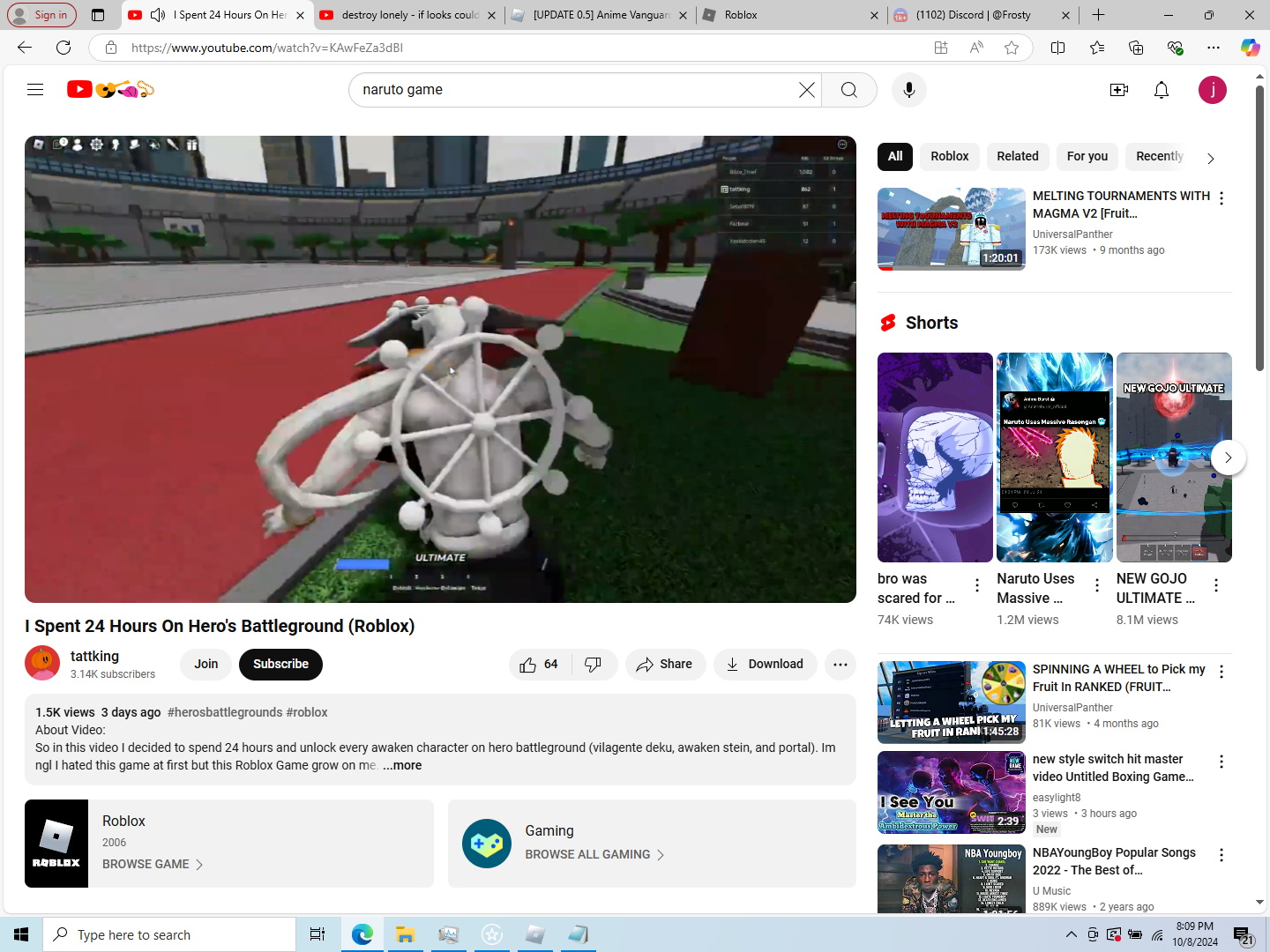
Task: Open I See You boxing video thumbnail
Action: (952, 792)
